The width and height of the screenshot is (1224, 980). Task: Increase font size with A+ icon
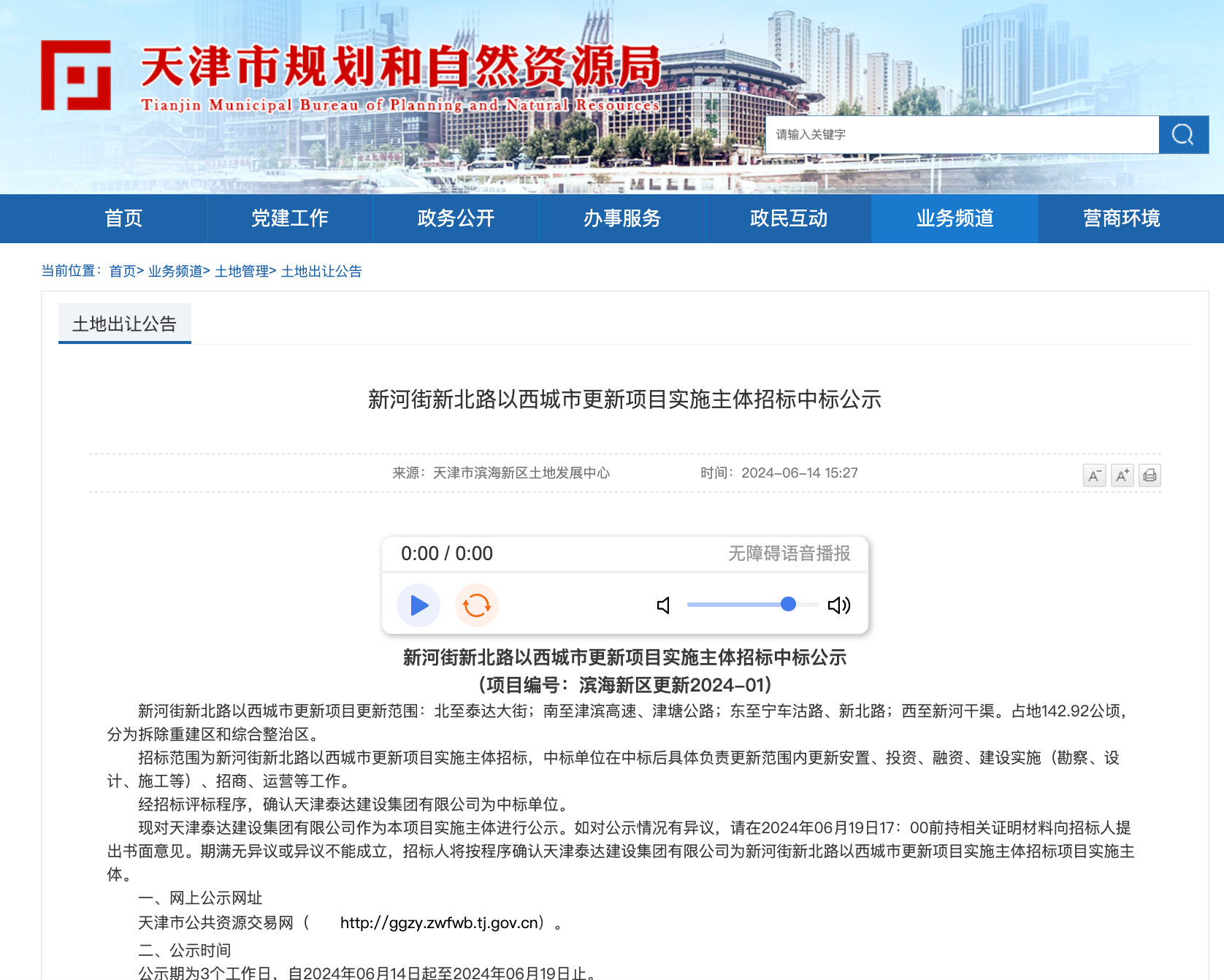click(x=1122, y=475)
